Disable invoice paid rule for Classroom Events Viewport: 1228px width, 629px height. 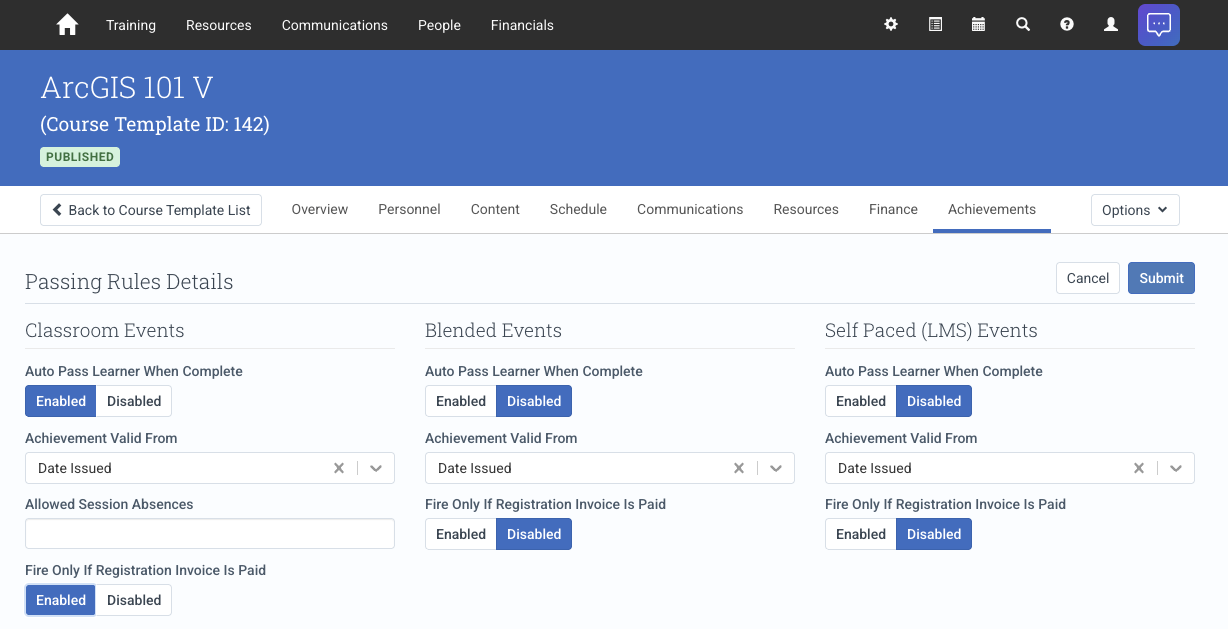[134, 600]
